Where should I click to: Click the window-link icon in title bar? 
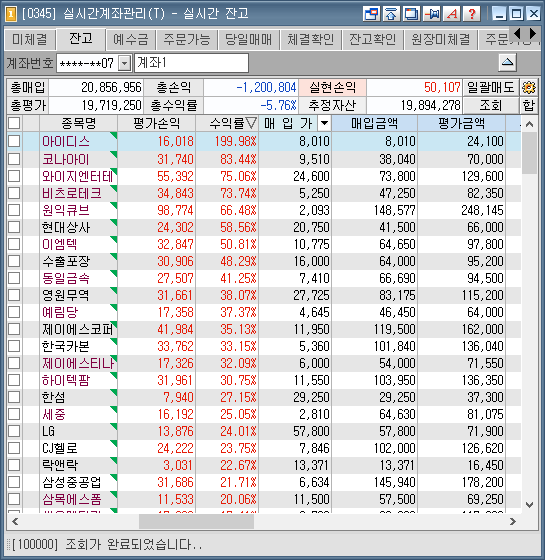(x=371, y=14)
